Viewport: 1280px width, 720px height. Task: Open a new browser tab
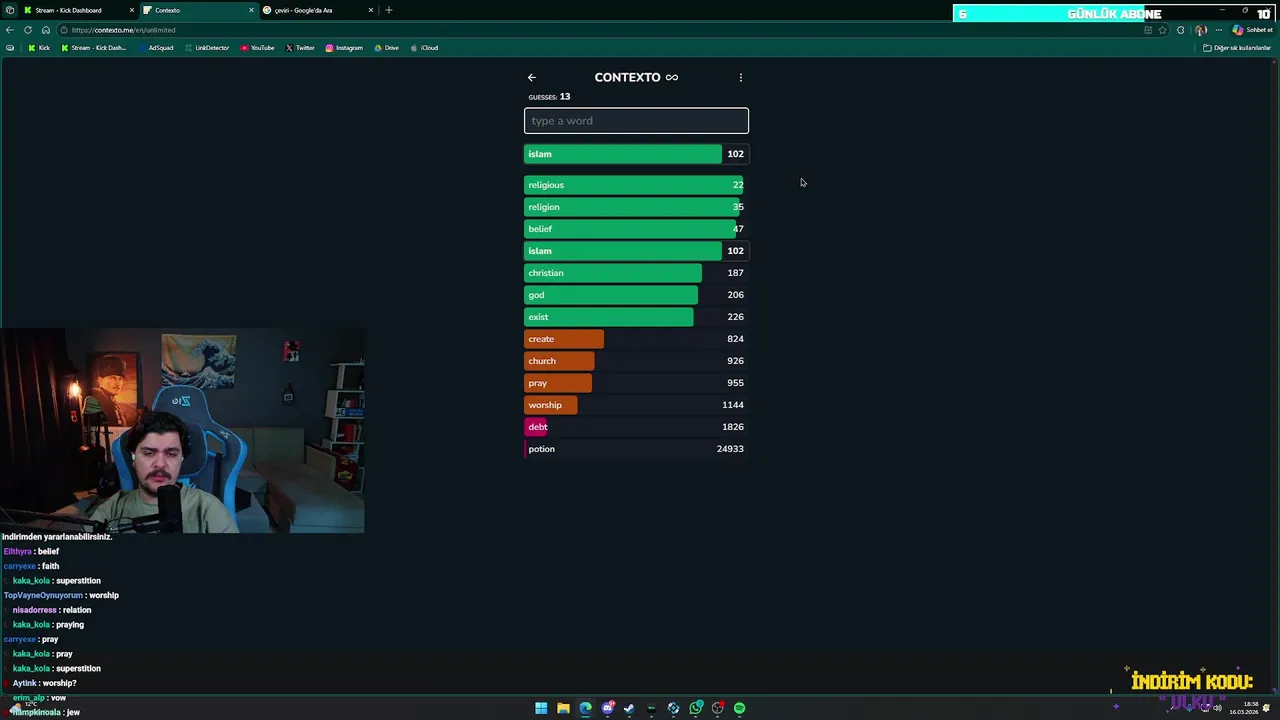[389, 10]
